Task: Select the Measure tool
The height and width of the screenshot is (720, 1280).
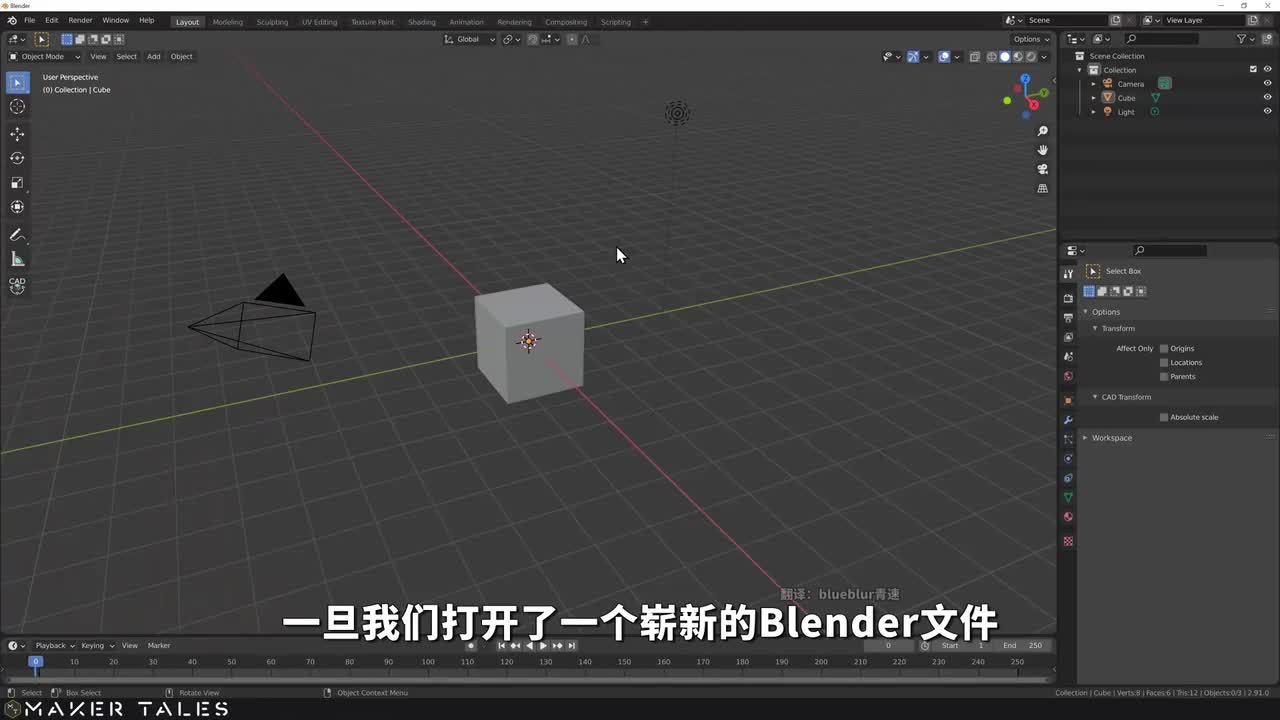Action: (x=17, y=259)
